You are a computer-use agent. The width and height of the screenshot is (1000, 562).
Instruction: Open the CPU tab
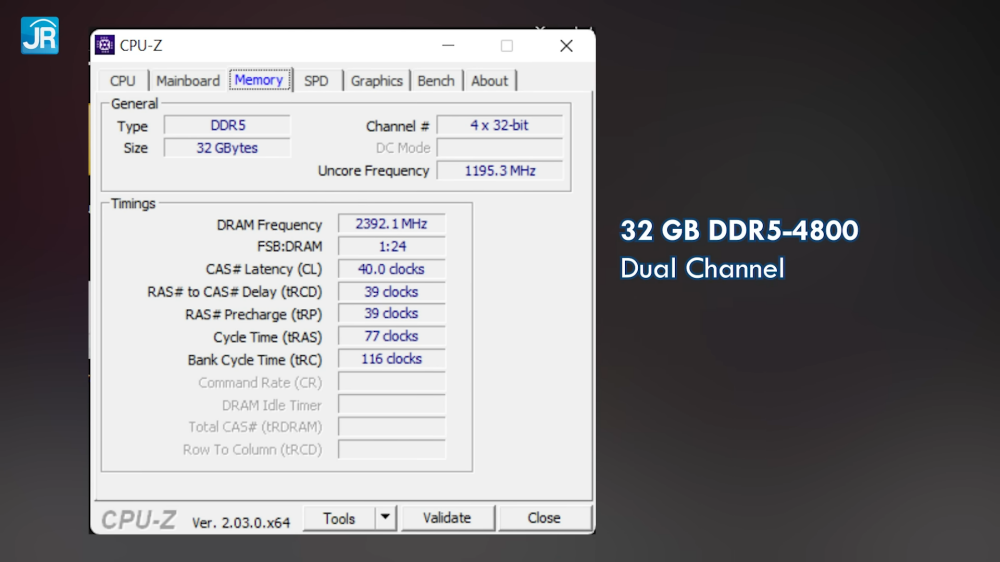tap(122, 81)
